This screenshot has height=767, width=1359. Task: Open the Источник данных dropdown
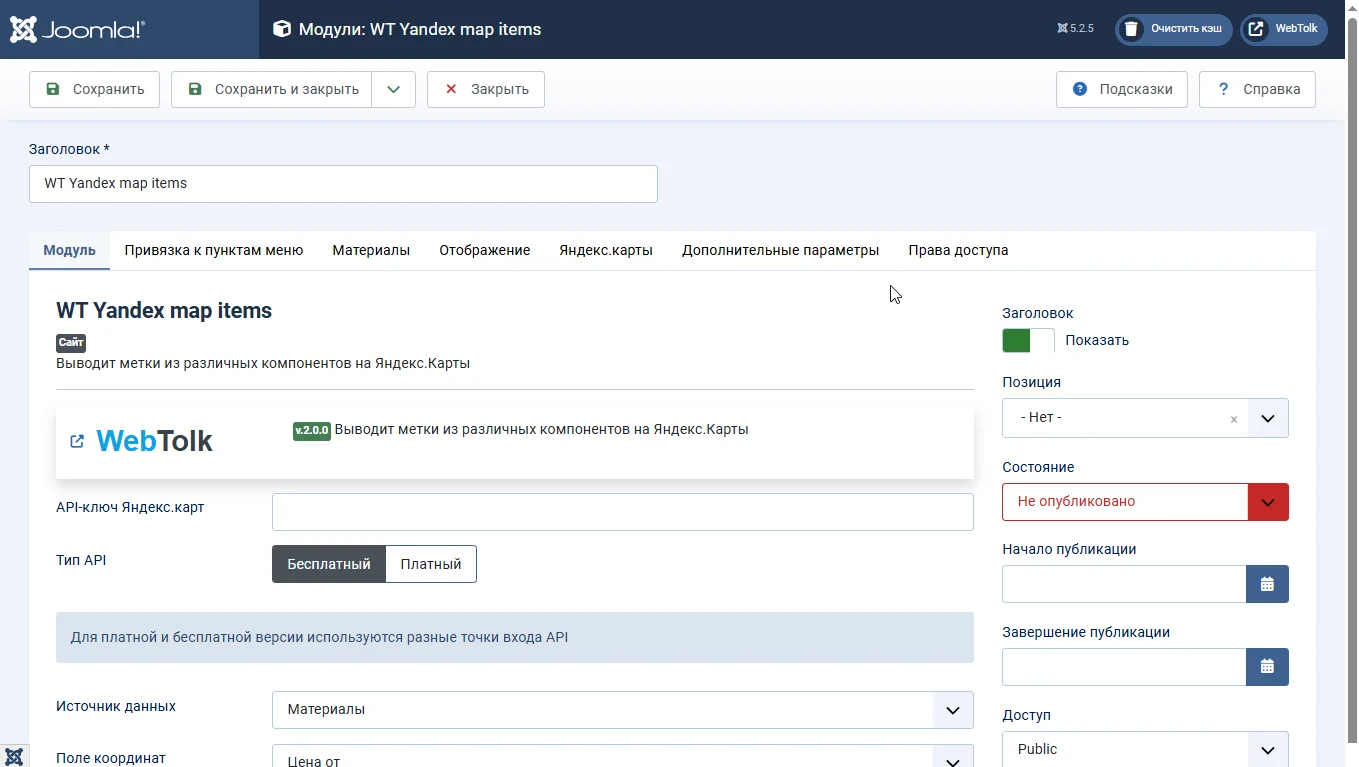coord(953,710)
